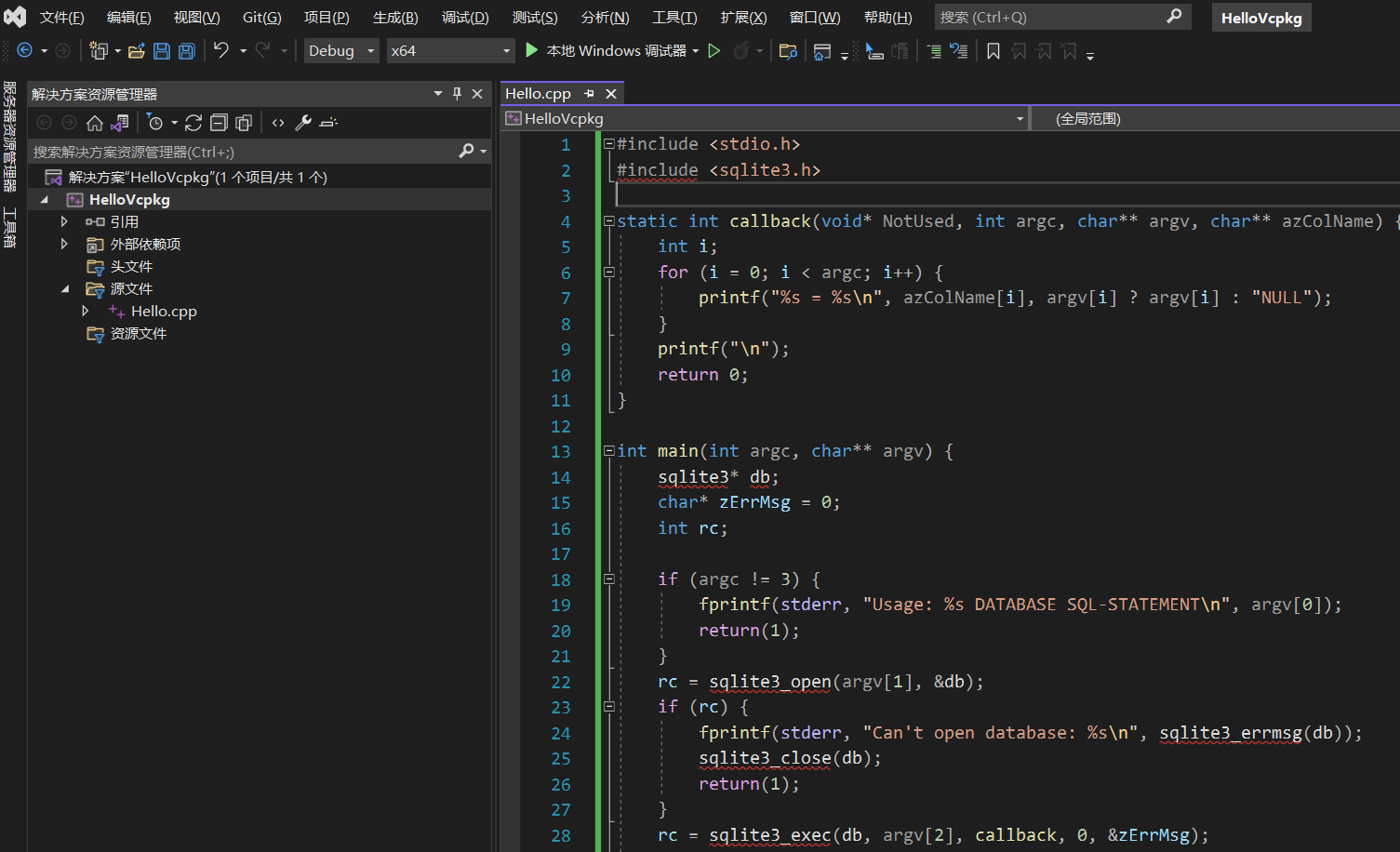Open the global scope (全局范围) dropdown
The height and width of the screenshot is (852, 1400).
[x=1215, y=119]
